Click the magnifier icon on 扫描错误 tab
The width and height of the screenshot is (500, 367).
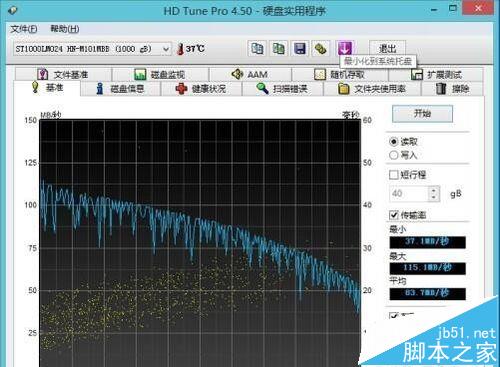(262, 89)
